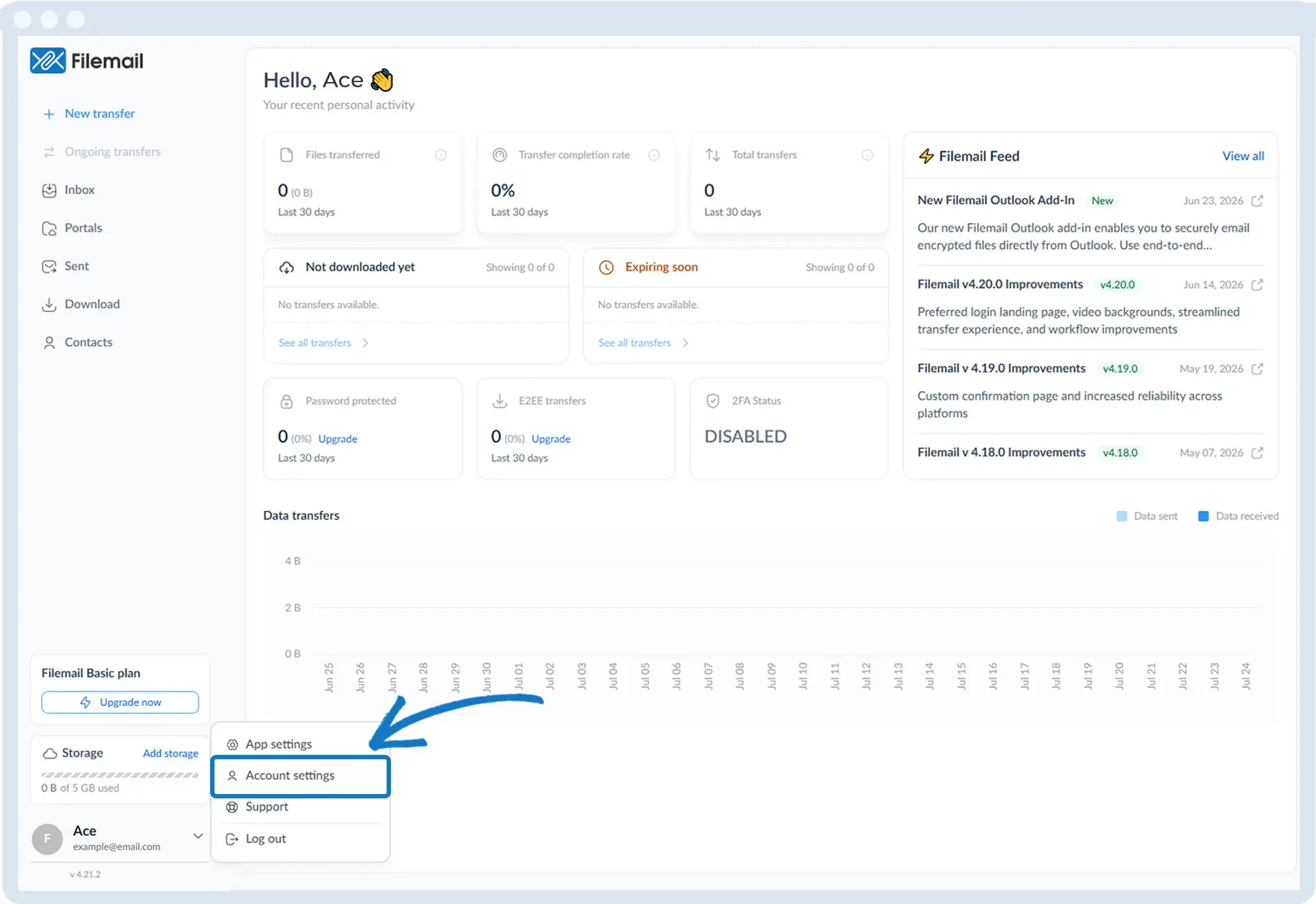1316x904 pixels.
Task: Expand See all transfers under Not downloaded yet
Action: pyautogui.click(x=323, y=343)
